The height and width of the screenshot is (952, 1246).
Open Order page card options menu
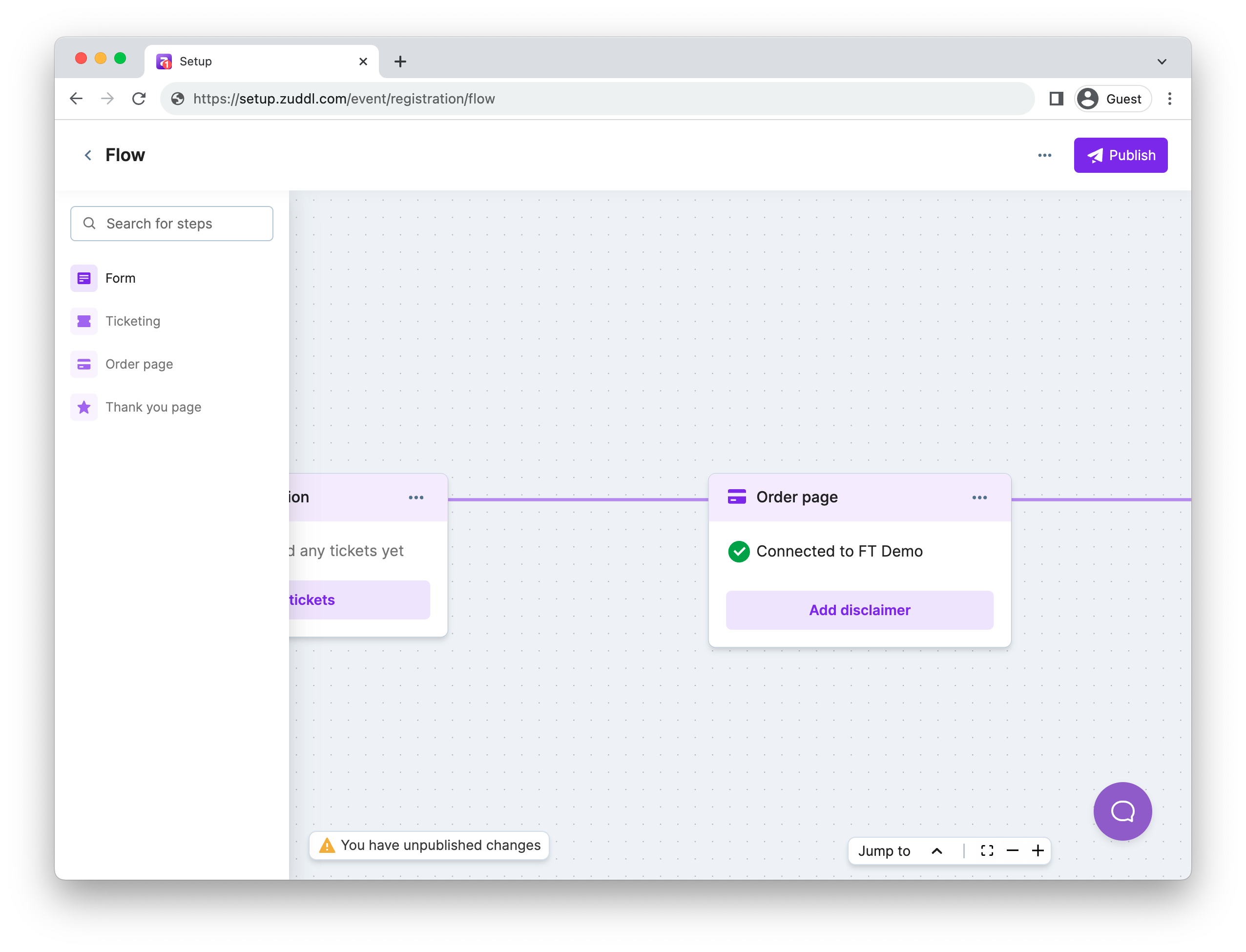click(x=979, y=497)
